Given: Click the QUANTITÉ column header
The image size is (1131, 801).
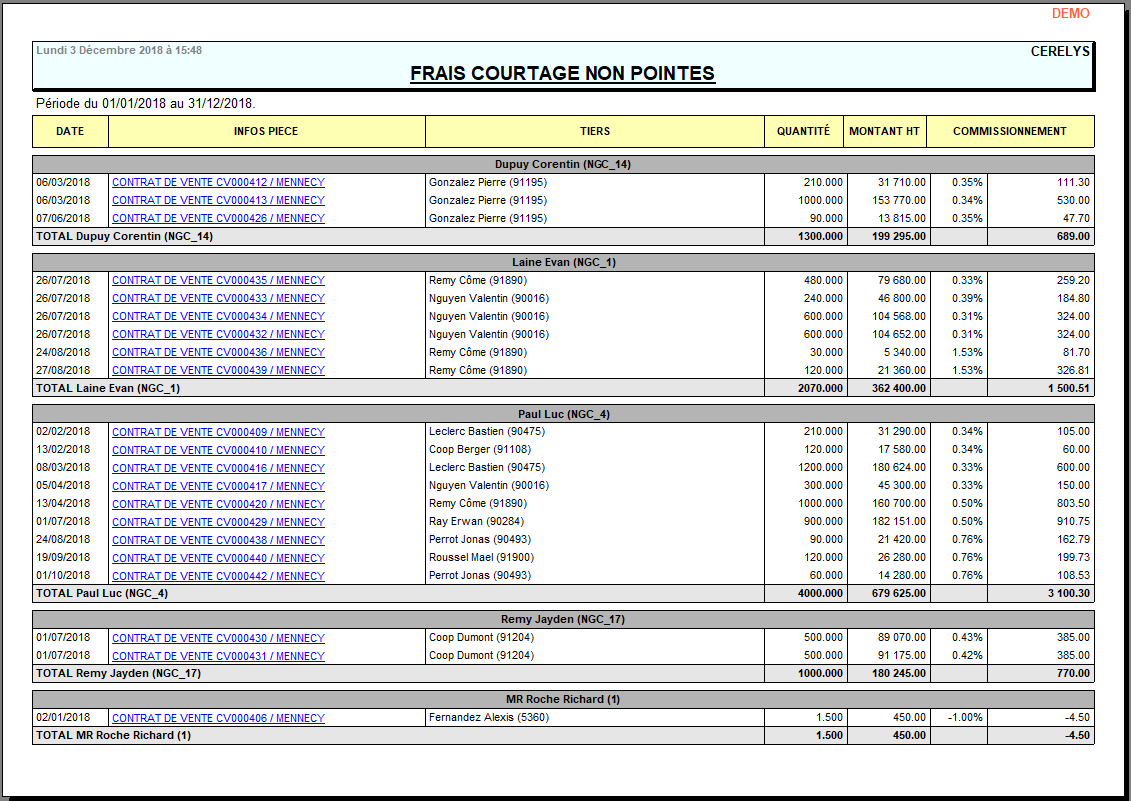Looking at the screenshot, I should point(803,131).
